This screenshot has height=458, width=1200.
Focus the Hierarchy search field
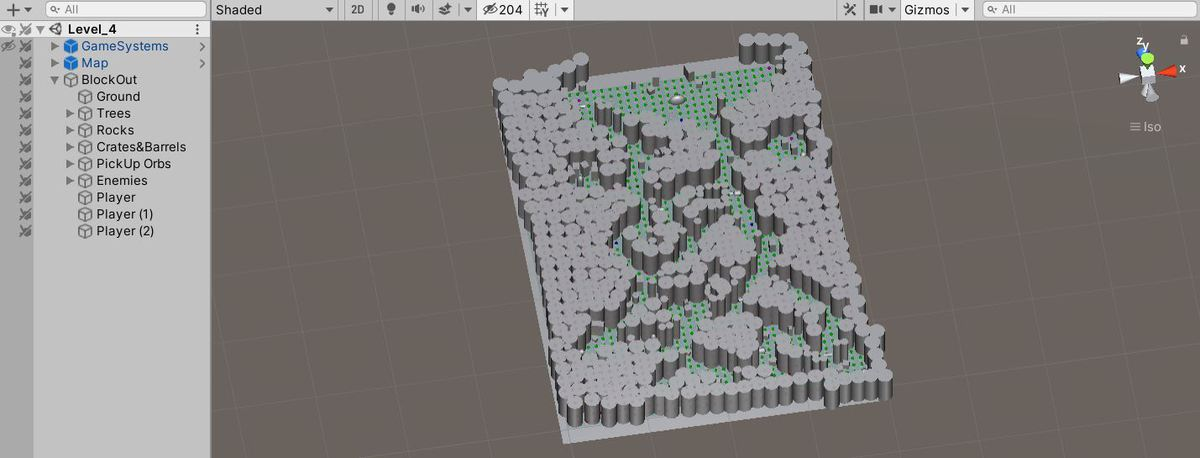tap(127, 9)
